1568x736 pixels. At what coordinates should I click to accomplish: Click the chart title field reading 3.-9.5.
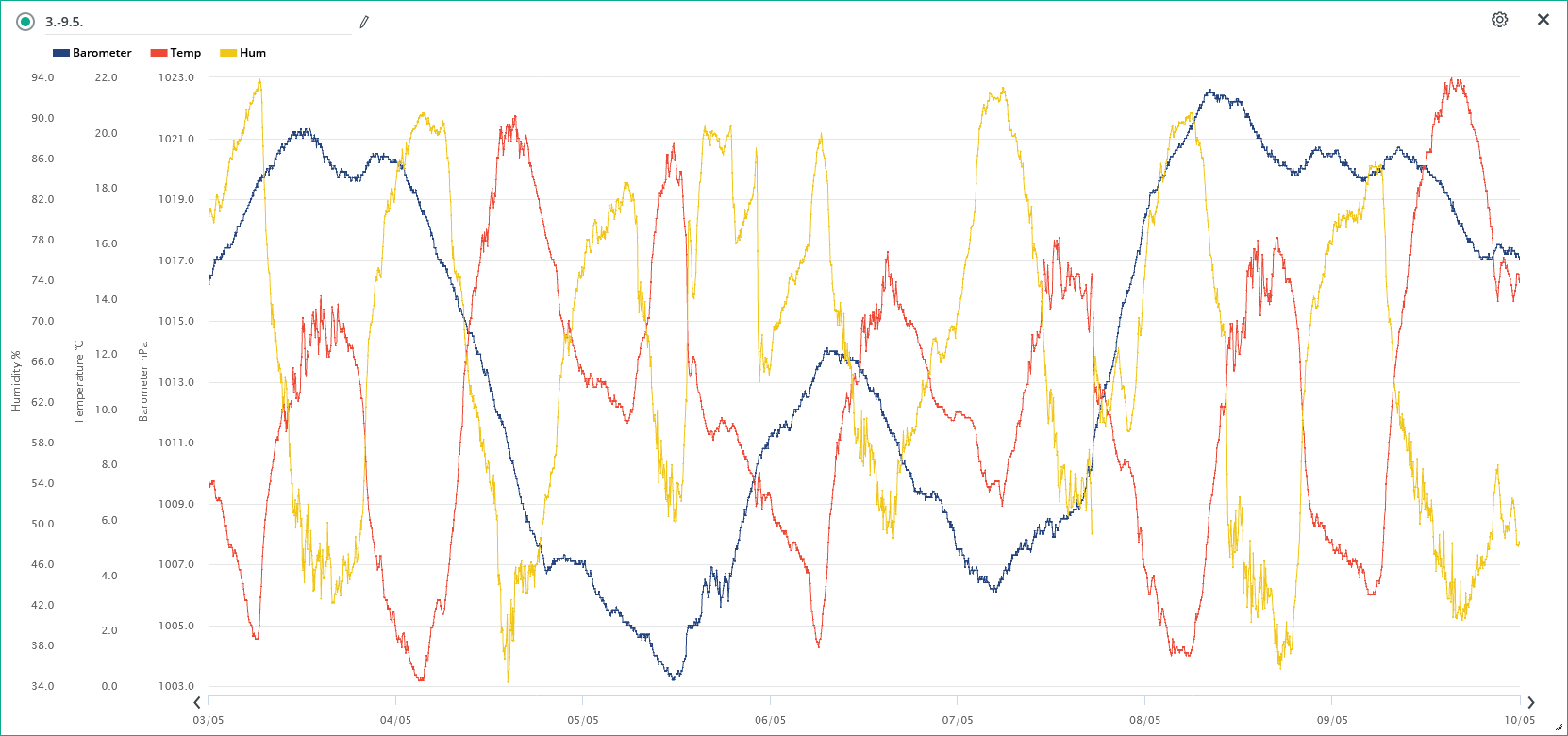189,22
